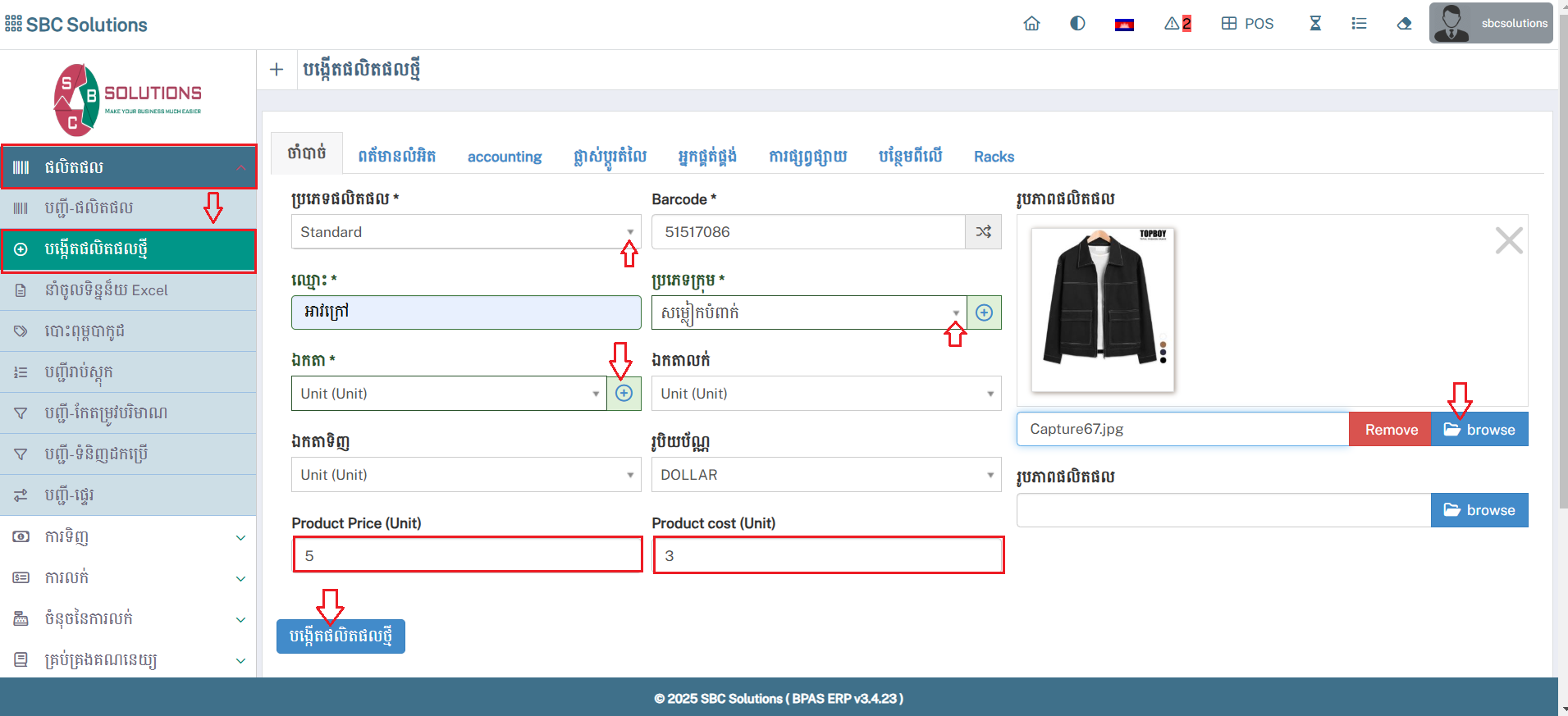The width and height of the screenshot is (1568, 716).
Task: Open the POS screen
Action: [x=1247, y=24]
